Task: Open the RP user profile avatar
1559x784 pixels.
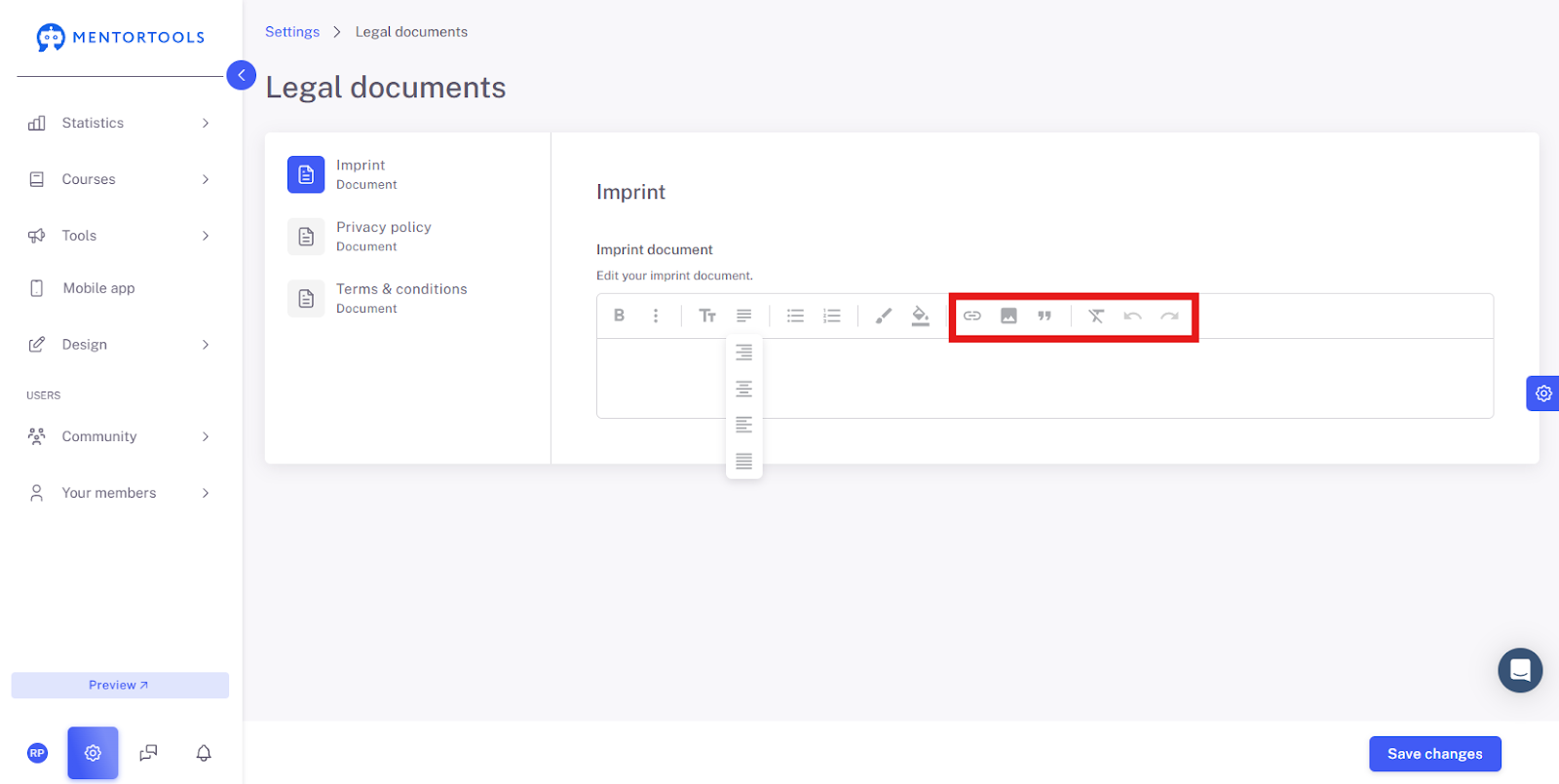Action: point(37,753)
